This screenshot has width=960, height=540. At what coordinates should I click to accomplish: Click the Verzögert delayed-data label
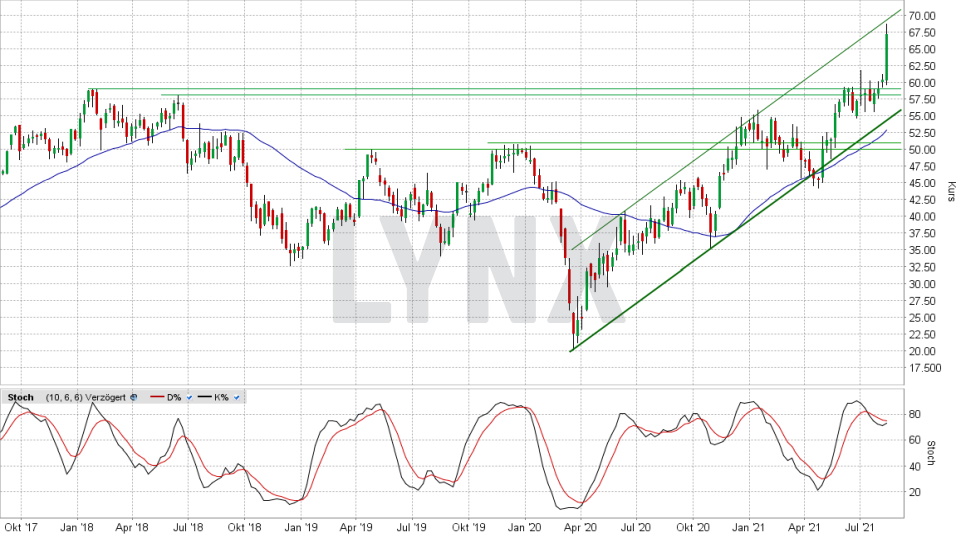[105, 398]
